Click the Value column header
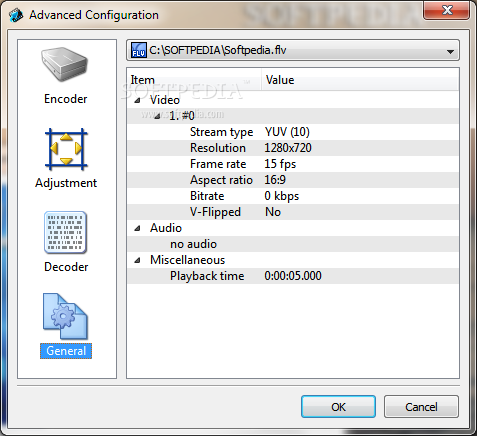This screenshot has height=436, width=477. click(360, 80)
